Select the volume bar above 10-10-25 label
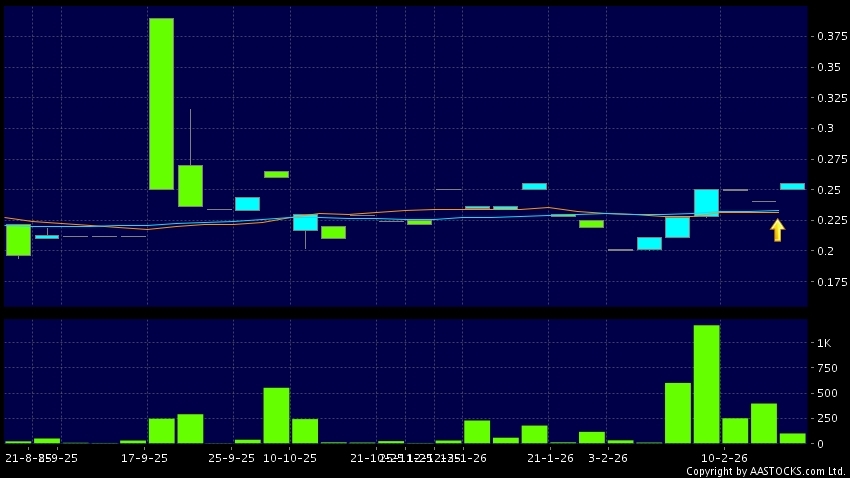The image size is (850, 478). (276, 415)
